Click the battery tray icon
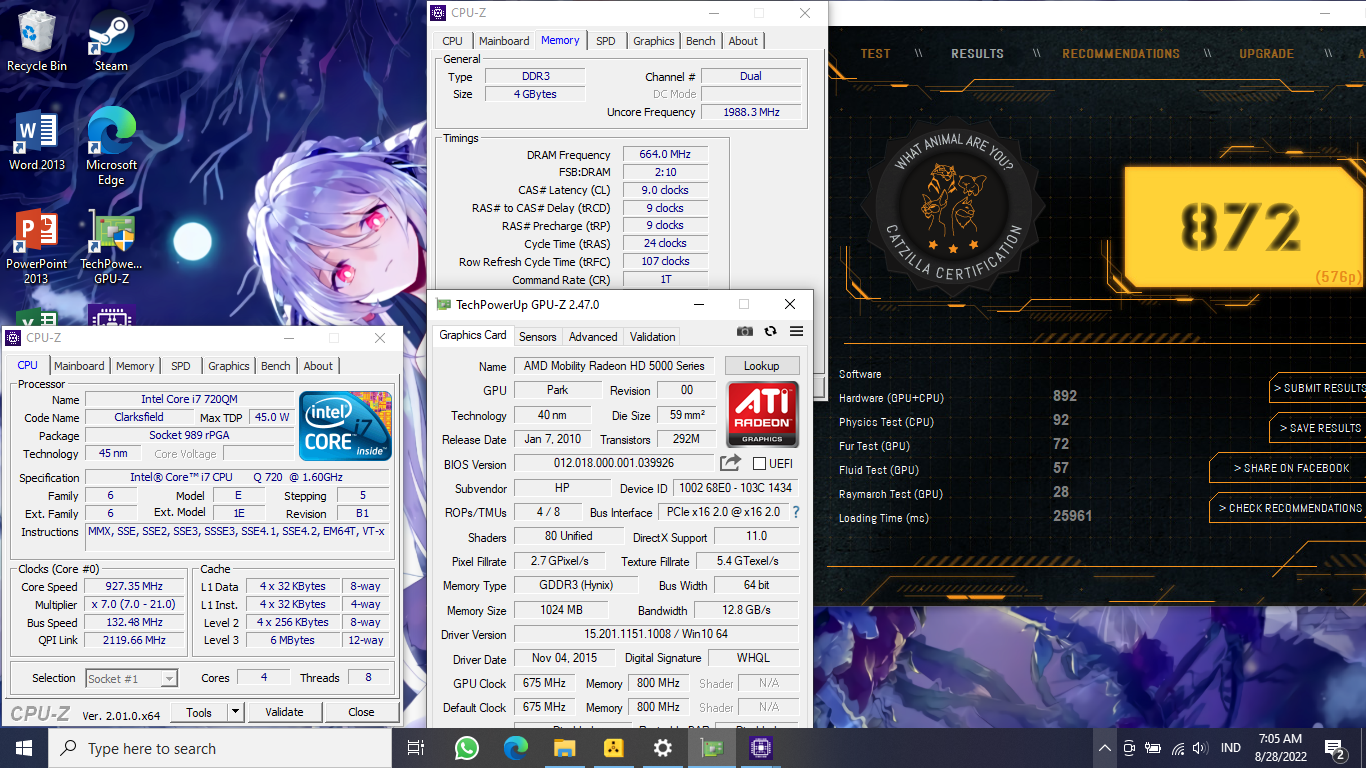Image resolution: width=1366 pixels, height=768 pixels. [x=1153, y=748]
